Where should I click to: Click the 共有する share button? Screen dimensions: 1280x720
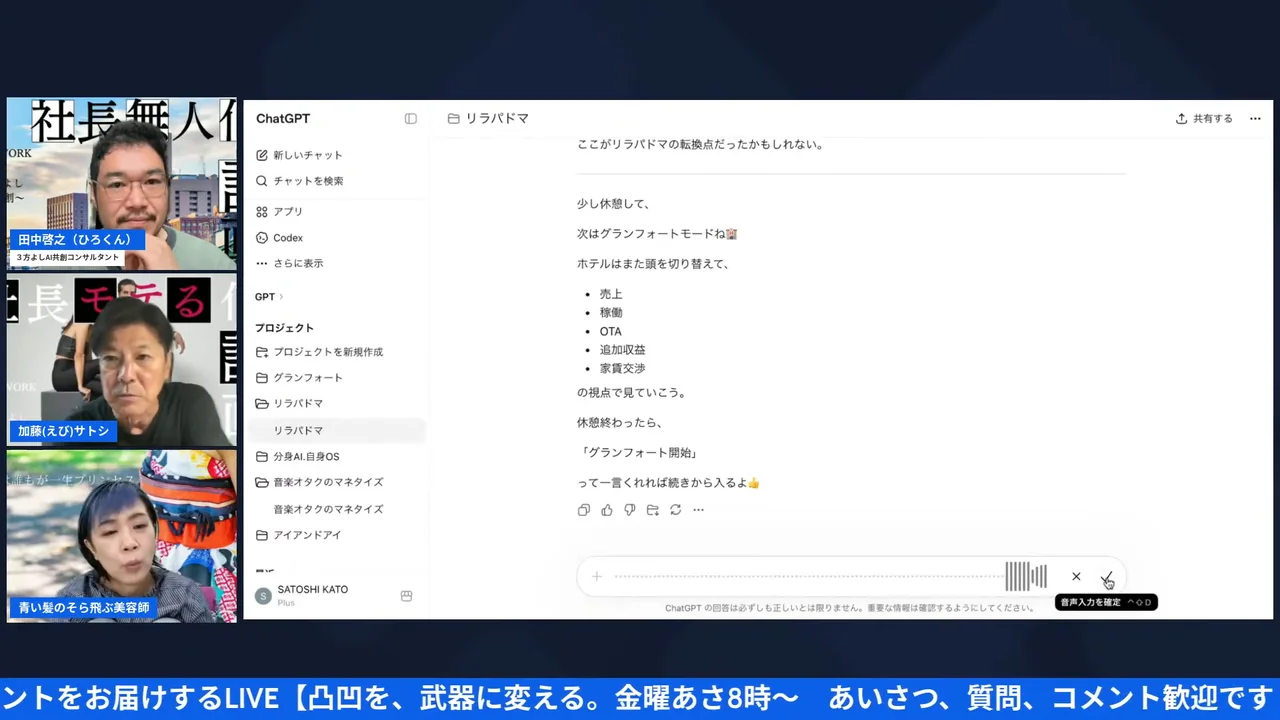(x=1204, y=118)
